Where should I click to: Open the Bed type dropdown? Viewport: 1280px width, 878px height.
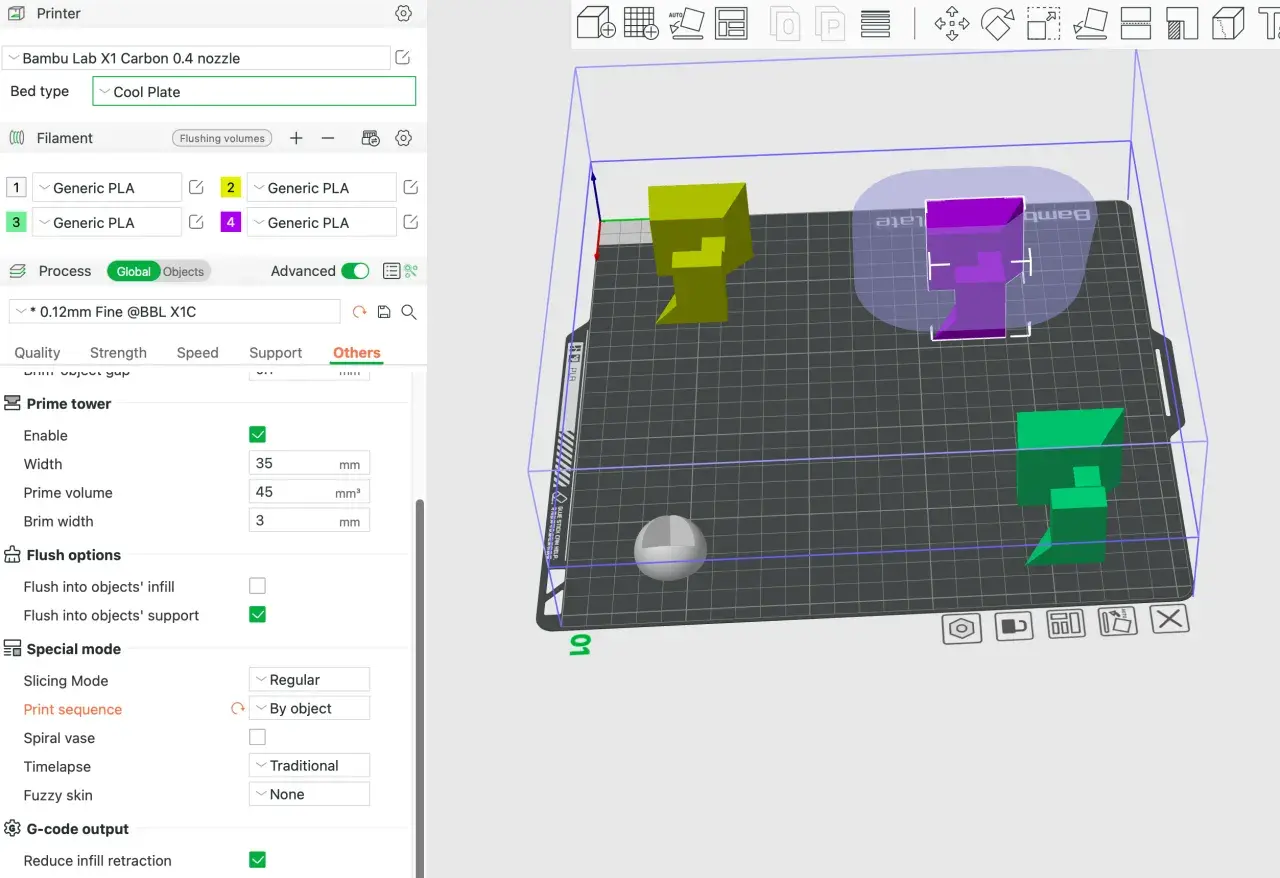(254, 91)
